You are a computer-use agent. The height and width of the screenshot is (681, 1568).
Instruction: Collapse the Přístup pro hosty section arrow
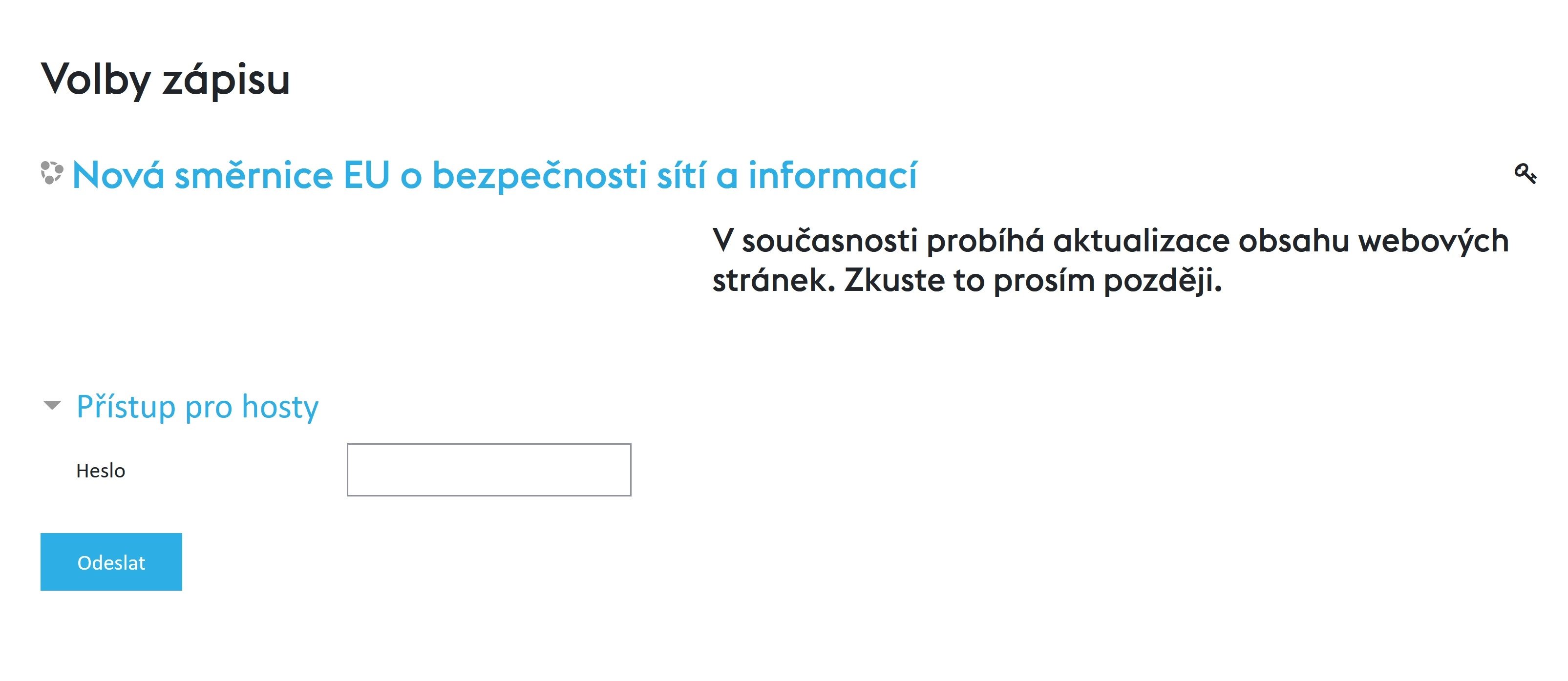pos(53,405)
